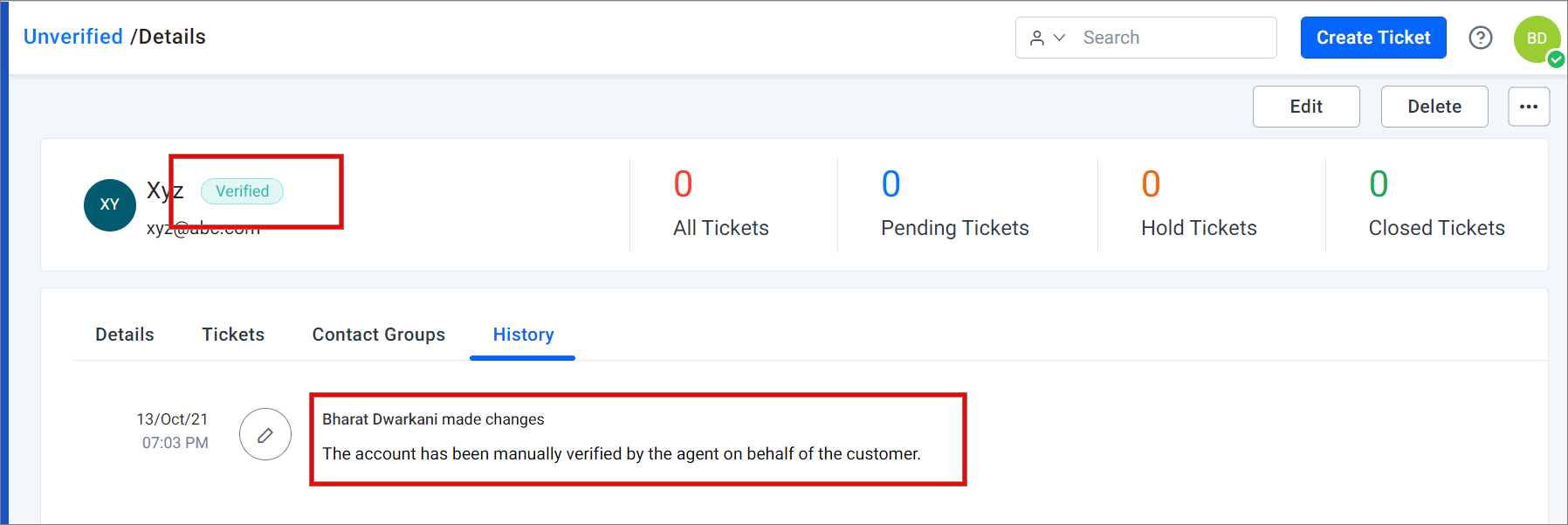This screenshot has height=525, width=1568.
Task: Expand the search type dropdown chevron
Action: click(1060, 38)
